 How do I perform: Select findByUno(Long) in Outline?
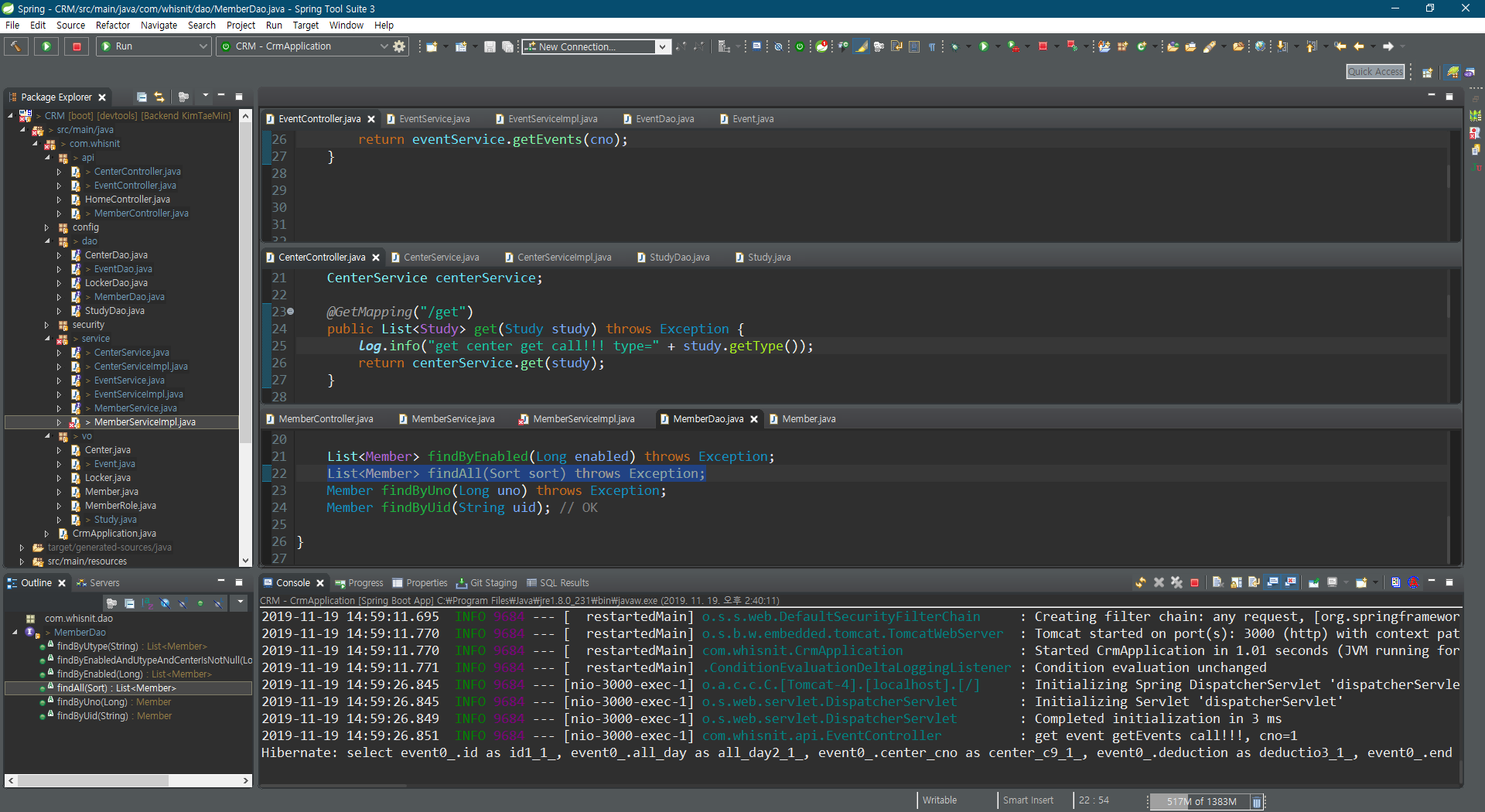pos(91,702)
